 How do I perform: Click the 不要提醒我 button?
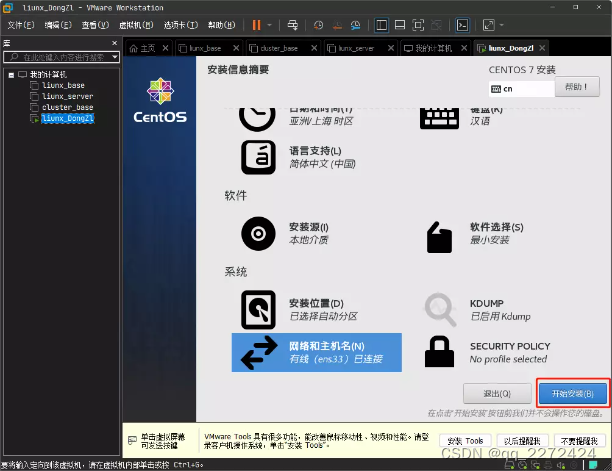[579, 441]
